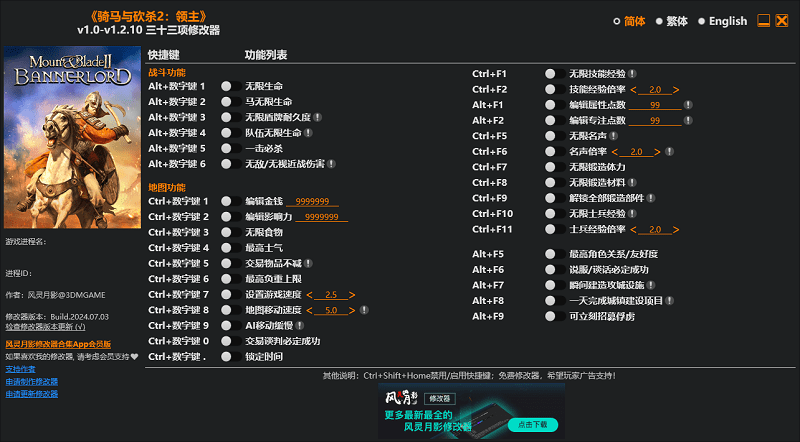Click the 修改器 label in the ad banner

point(440,399)
